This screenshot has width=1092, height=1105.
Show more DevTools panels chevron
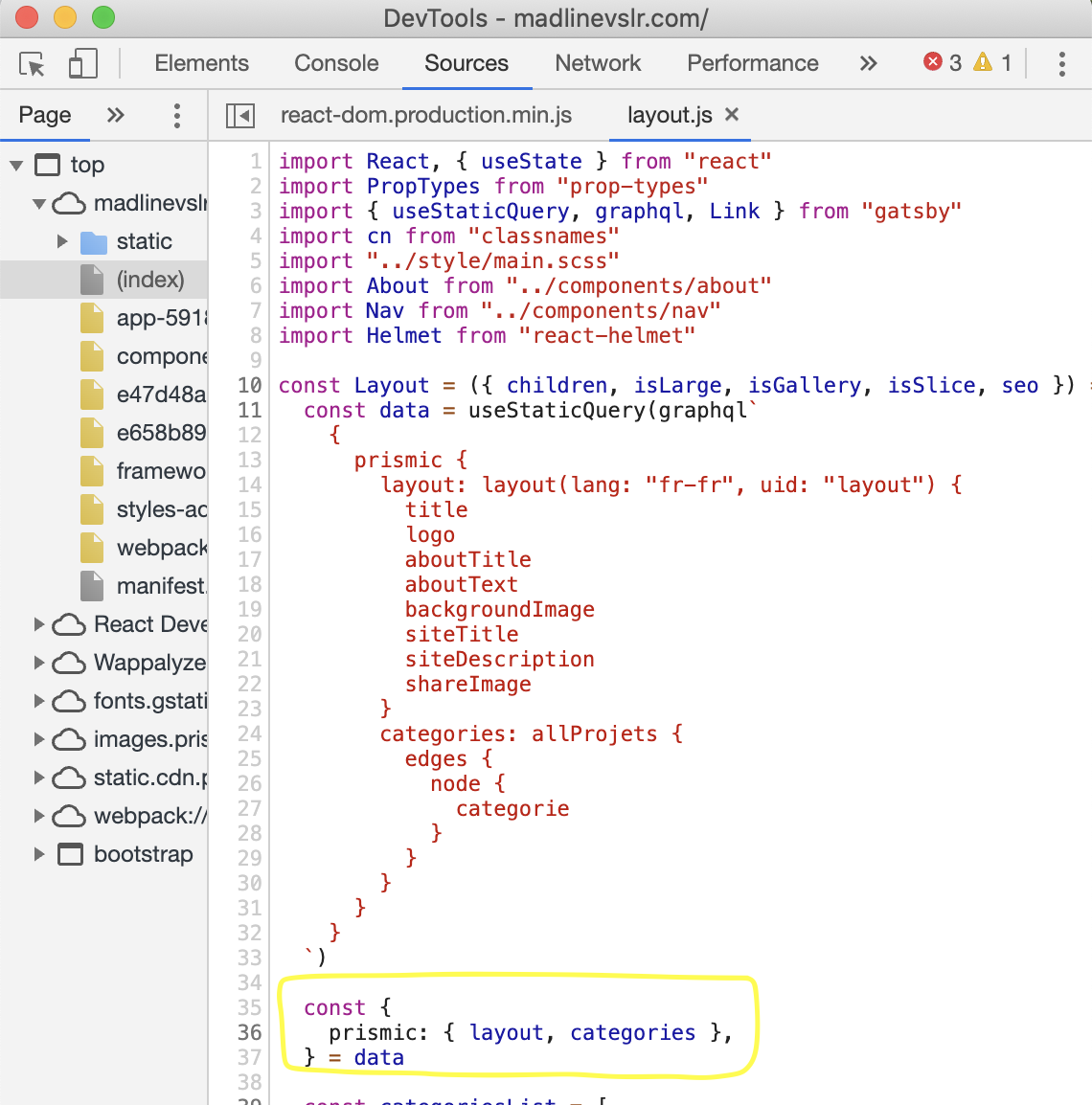[x=869, y=63]
